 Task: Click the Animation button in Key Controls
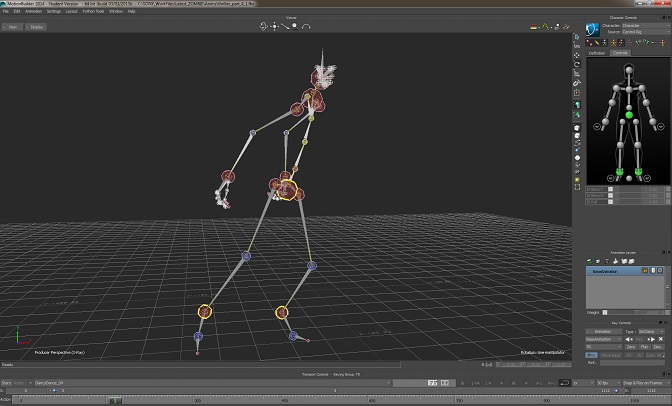[604, 331]
